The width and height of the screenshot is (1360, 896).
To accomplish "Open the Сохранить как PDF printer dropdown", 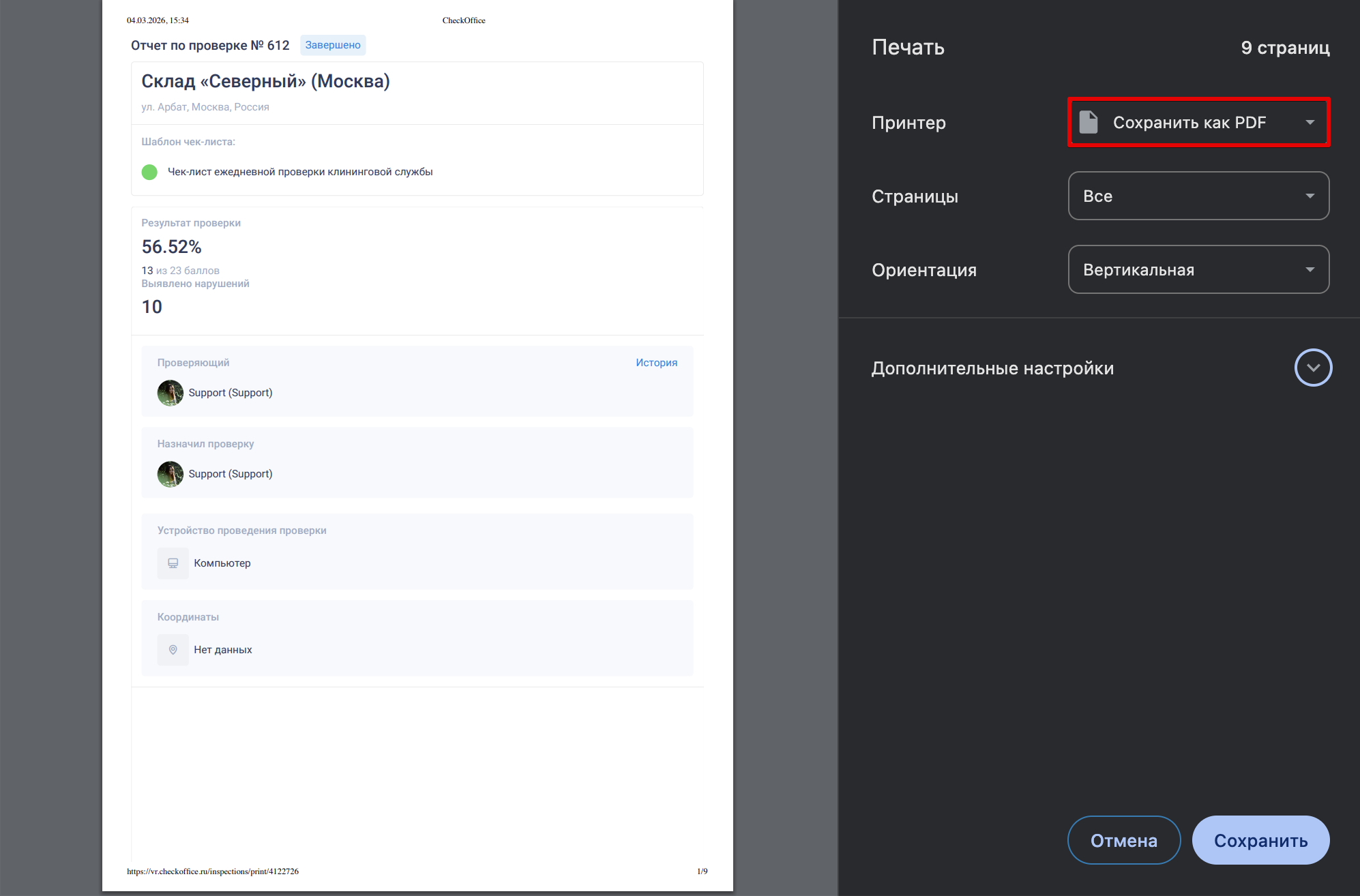I will point(1189,122).
